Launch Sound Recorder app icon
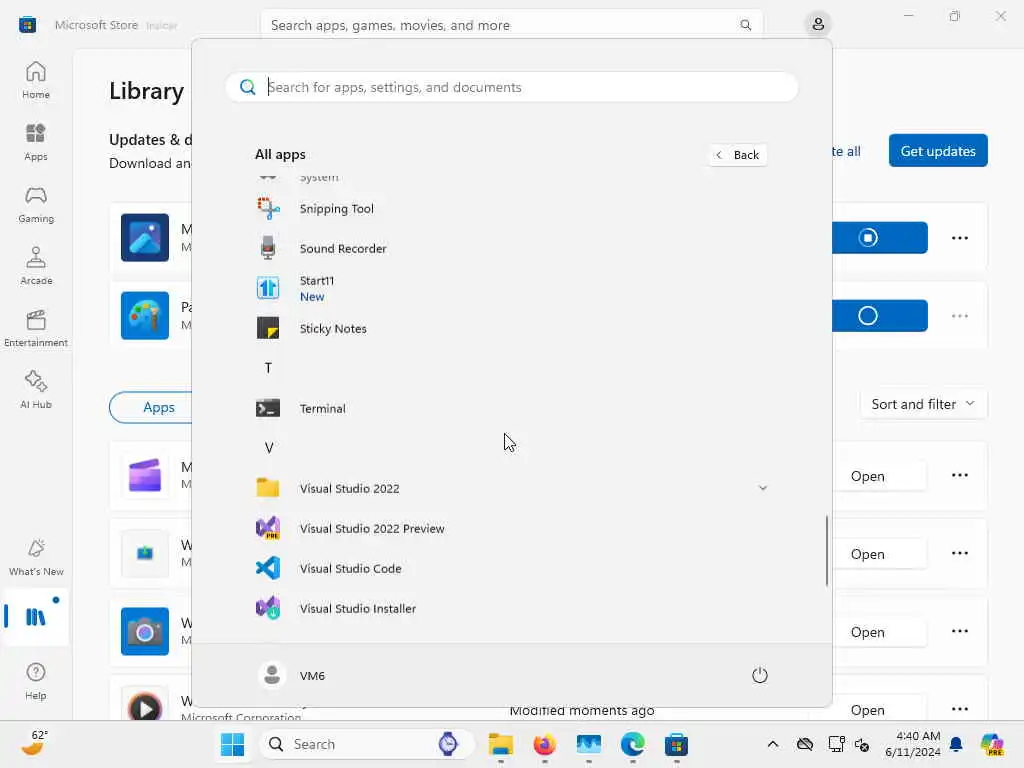Screen dimensions: 1024x768 pos(268,248)
